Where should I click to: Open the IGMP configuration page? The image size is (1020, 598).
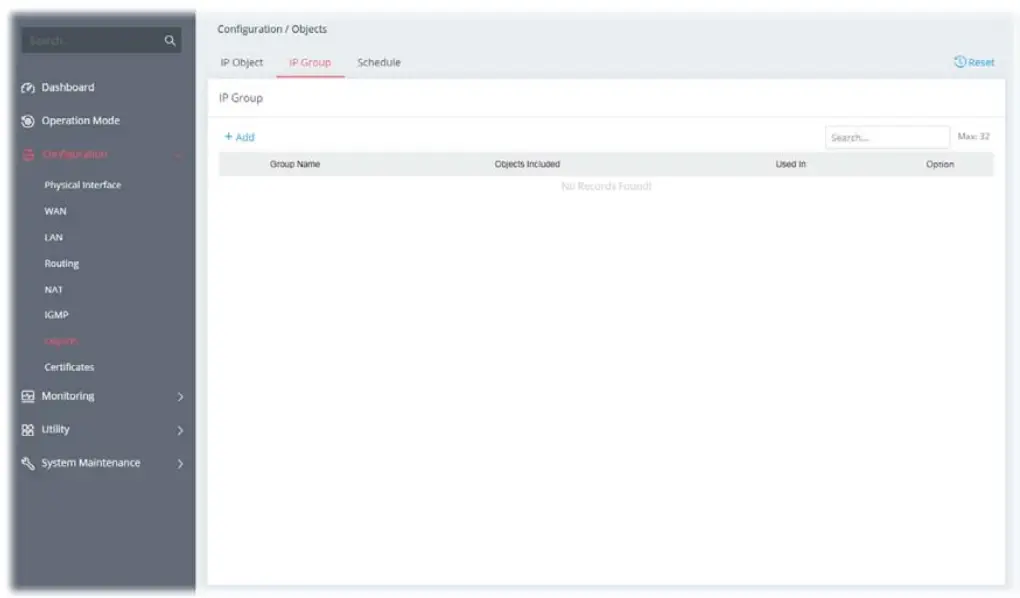56,315
